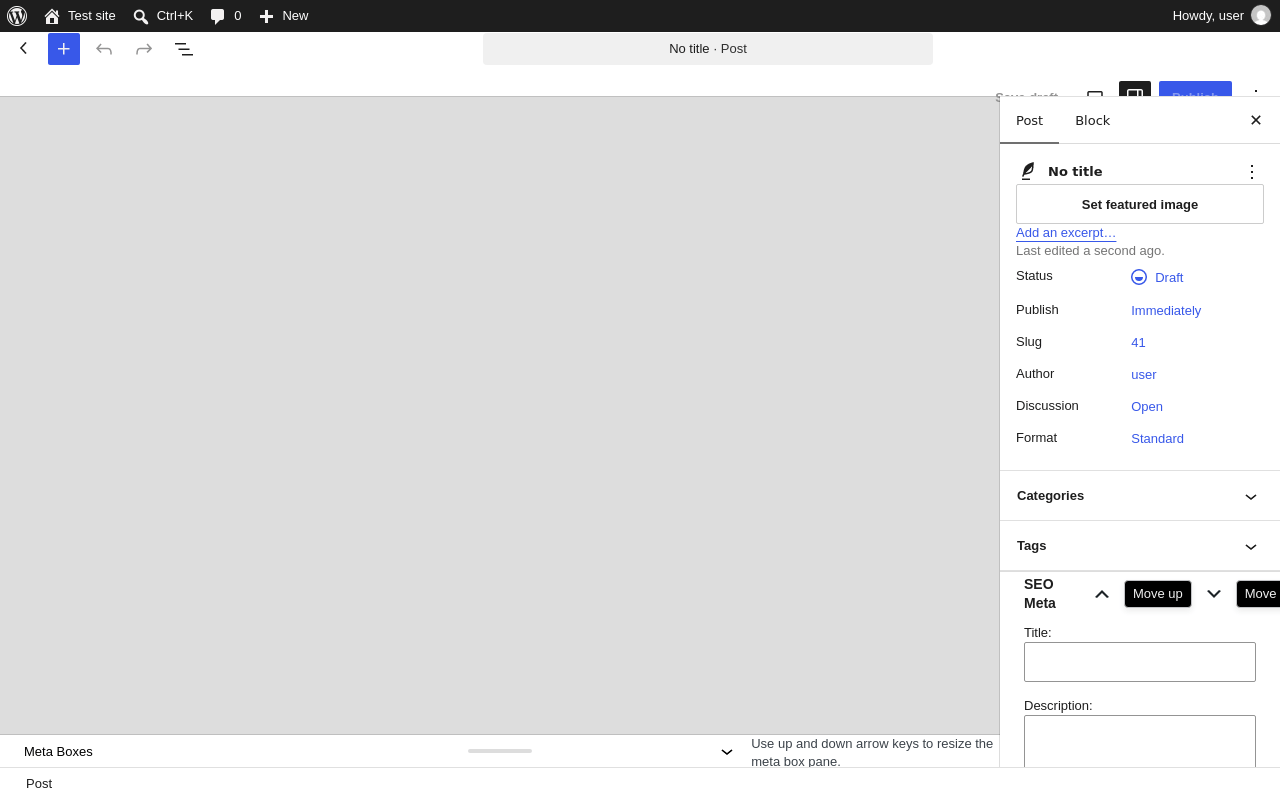Collapse the Meta Boxes pane chevron
The height and width of the screenshot is (800, 1280).
(x=727, y=752)
